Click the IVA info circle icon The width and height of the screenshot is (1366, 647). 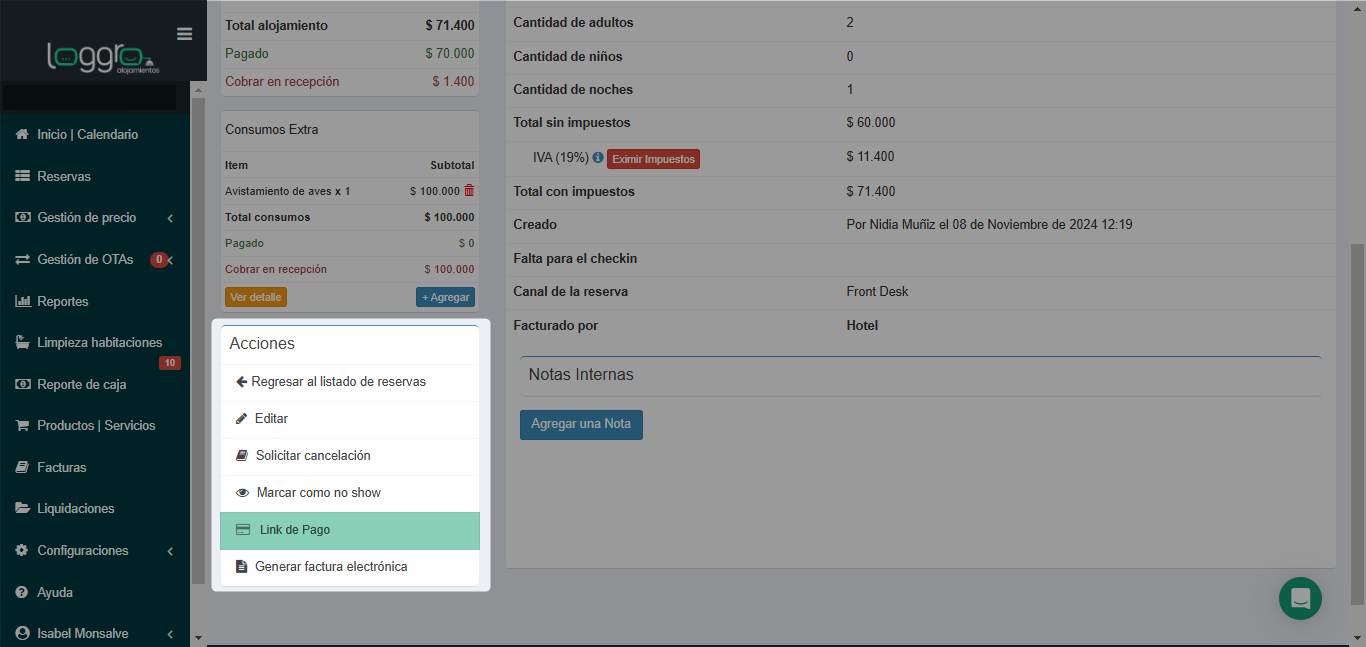pyautogui.click(x=598, y=158)
